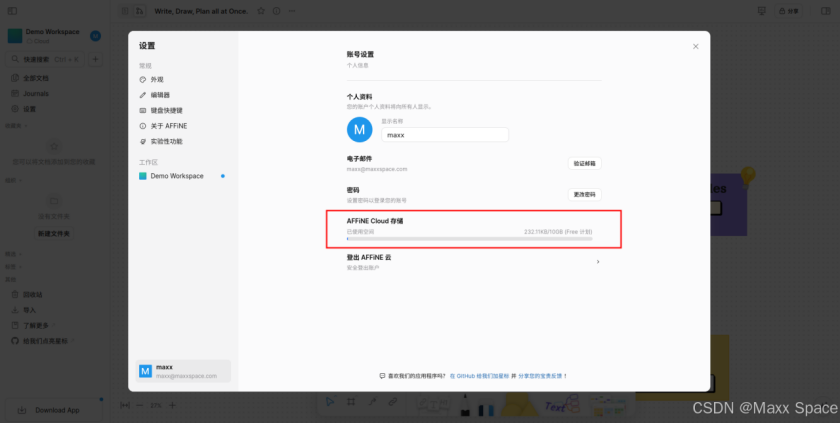840x423 pixels.
Task: Click the zoom in plus icon
Action: 172,405
